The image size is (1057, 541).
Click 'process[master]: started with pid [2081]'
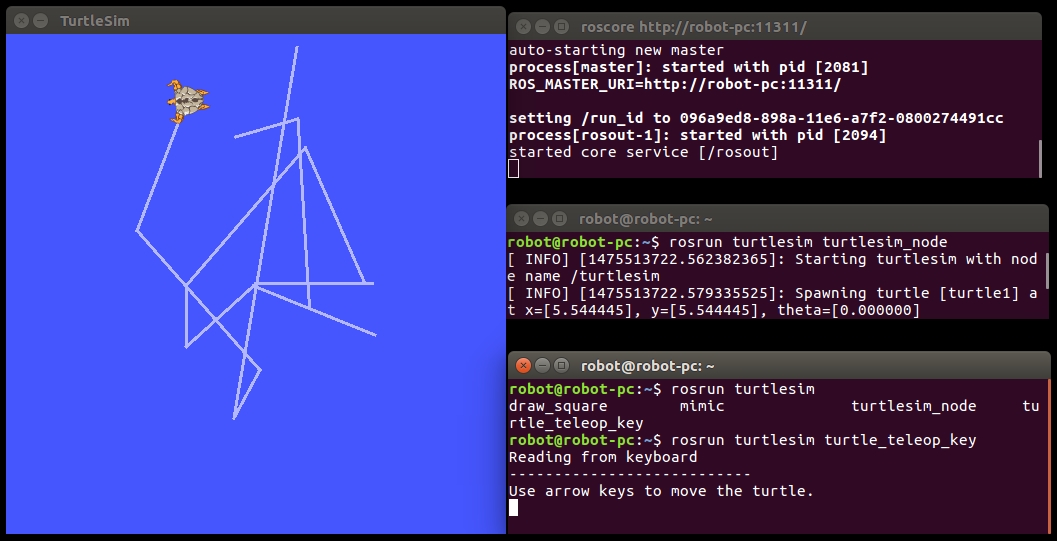click(688, 67)
